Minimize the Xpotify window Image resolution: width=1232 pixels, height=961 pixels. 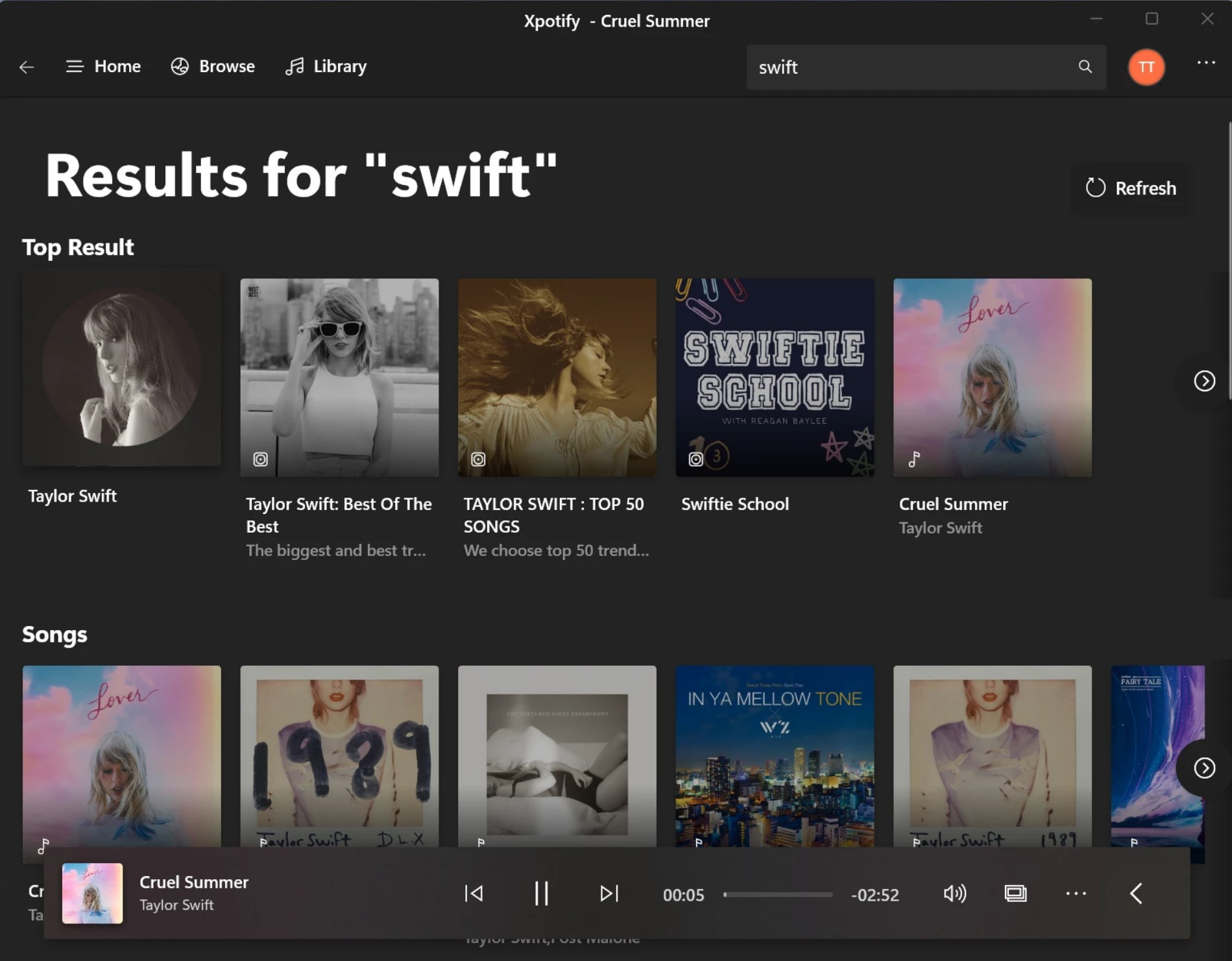click(x=1096, y=19)
